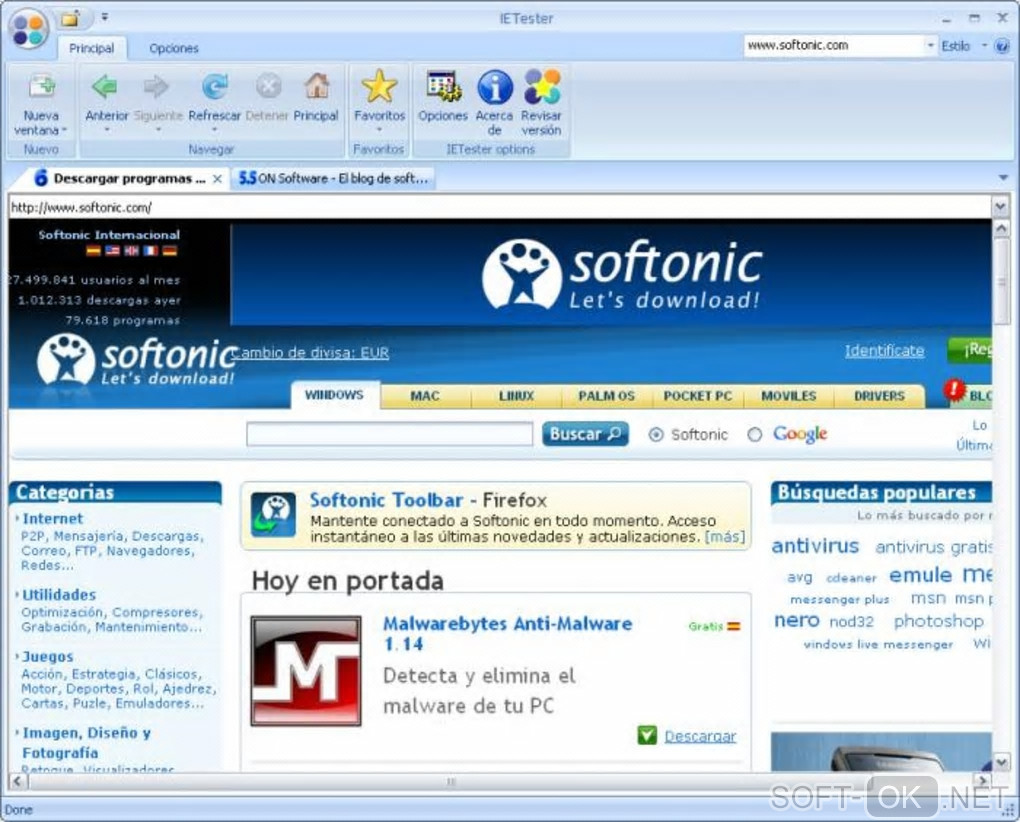Open the IETester application orb menu
The width and height of the screenshot is (1020, 822).
pos(29,29)
